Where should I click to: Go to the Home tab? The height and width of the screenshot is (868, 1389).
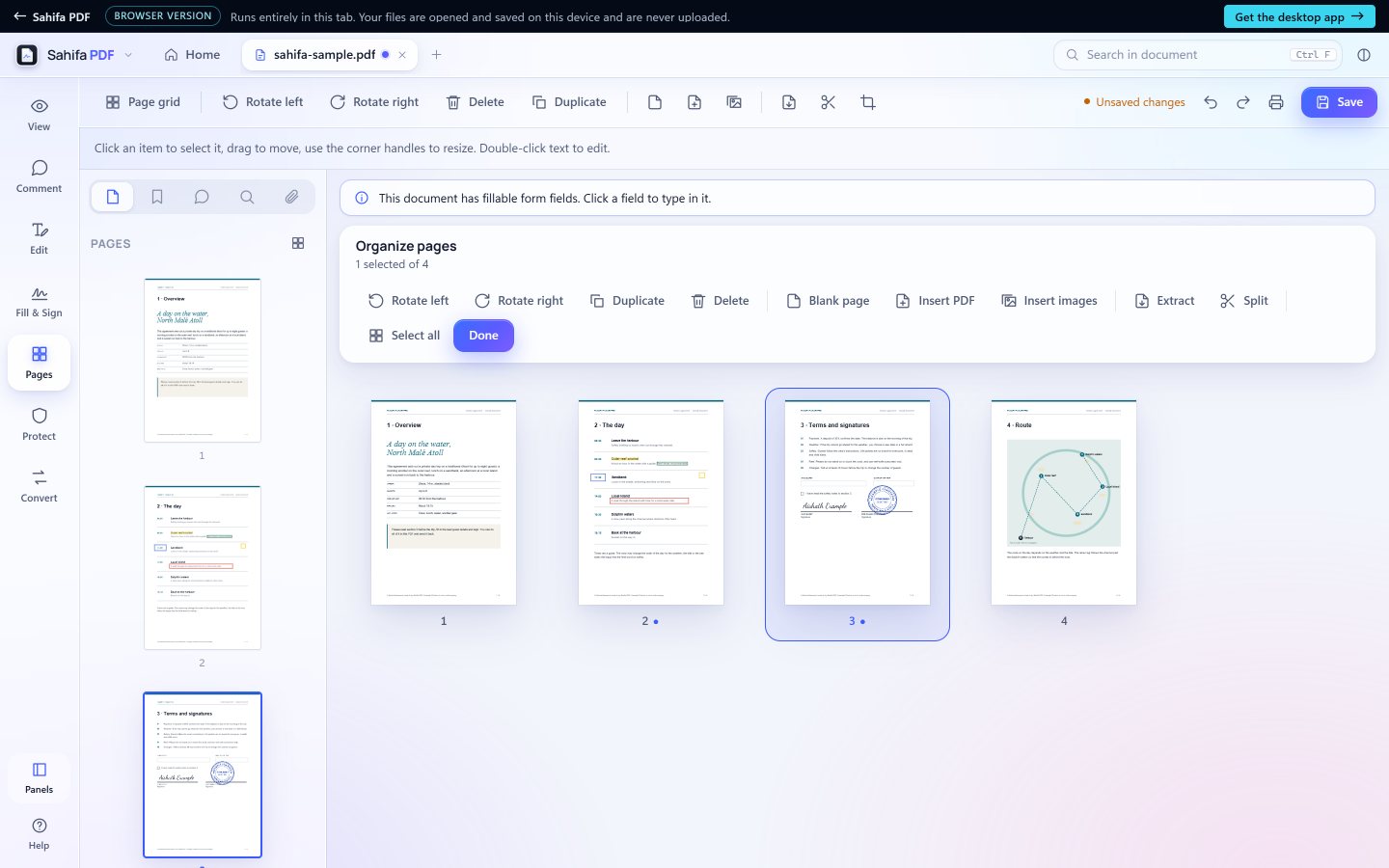192,55
